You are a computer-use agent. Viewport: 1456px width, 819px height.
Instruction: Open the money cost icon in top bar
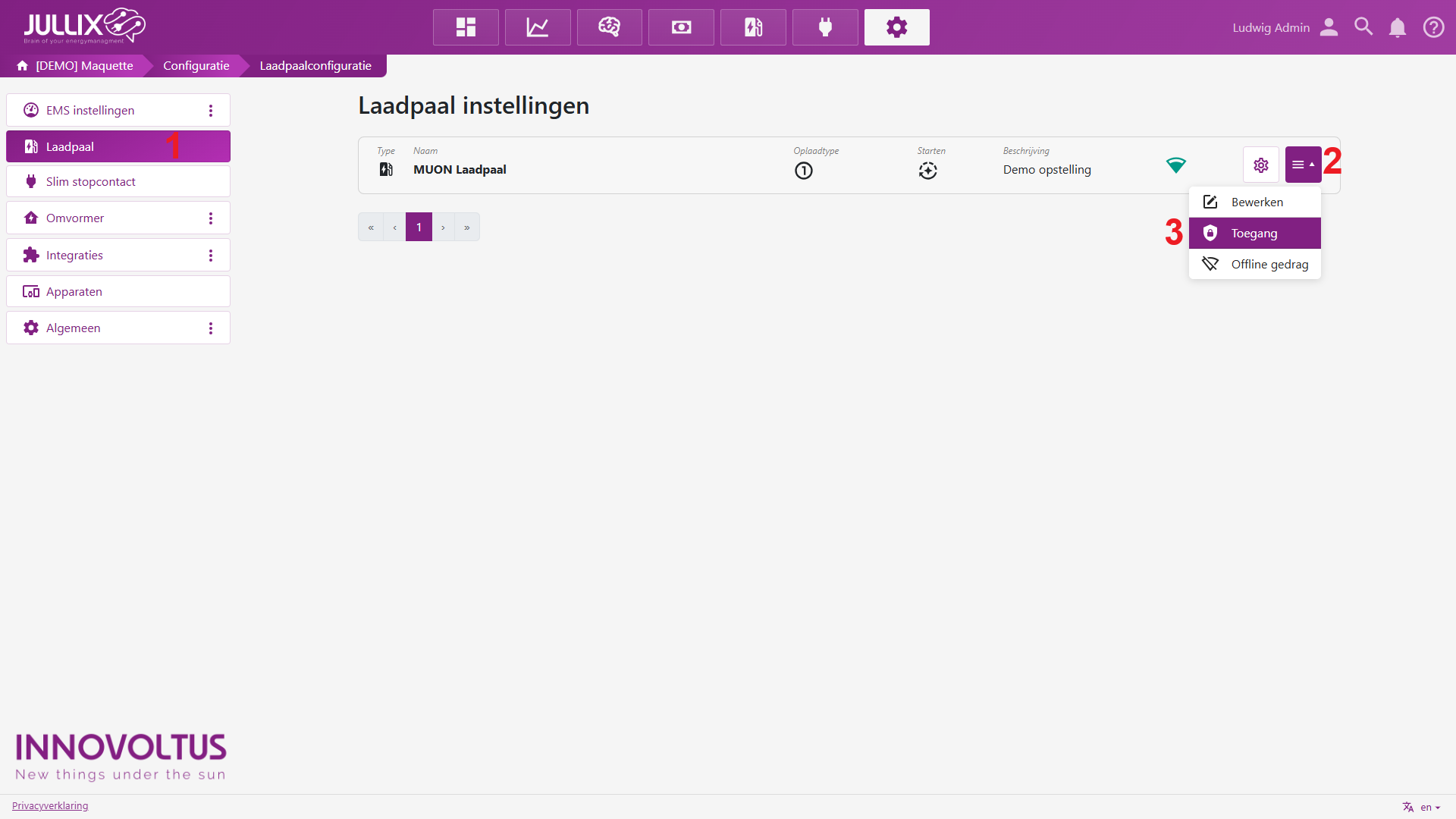pos(681,27)
